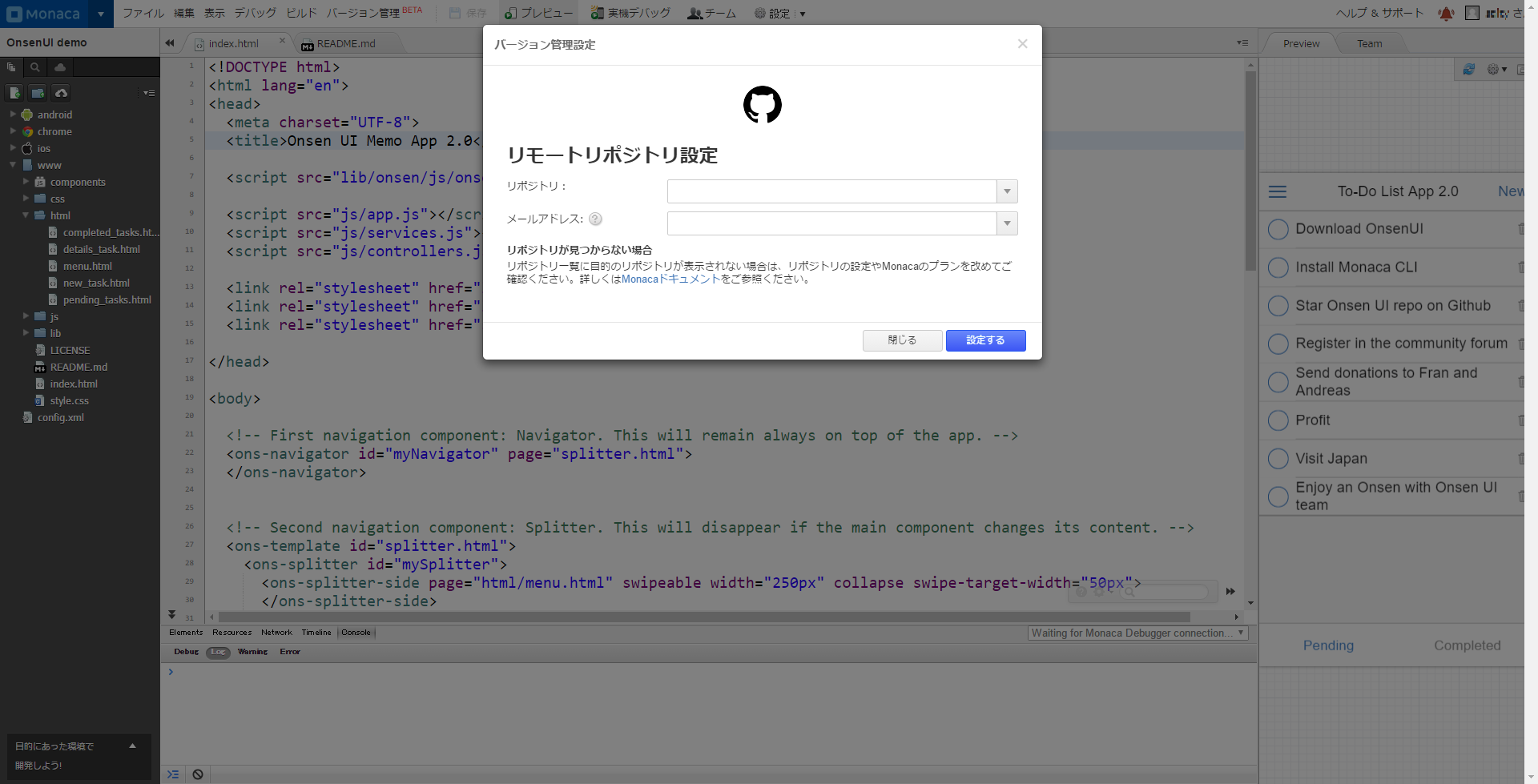Image resolution: width=1538 pixels, height=784 pixels.
Task: Click the New File icon in project panel
Action: click(x=14, y=93)
